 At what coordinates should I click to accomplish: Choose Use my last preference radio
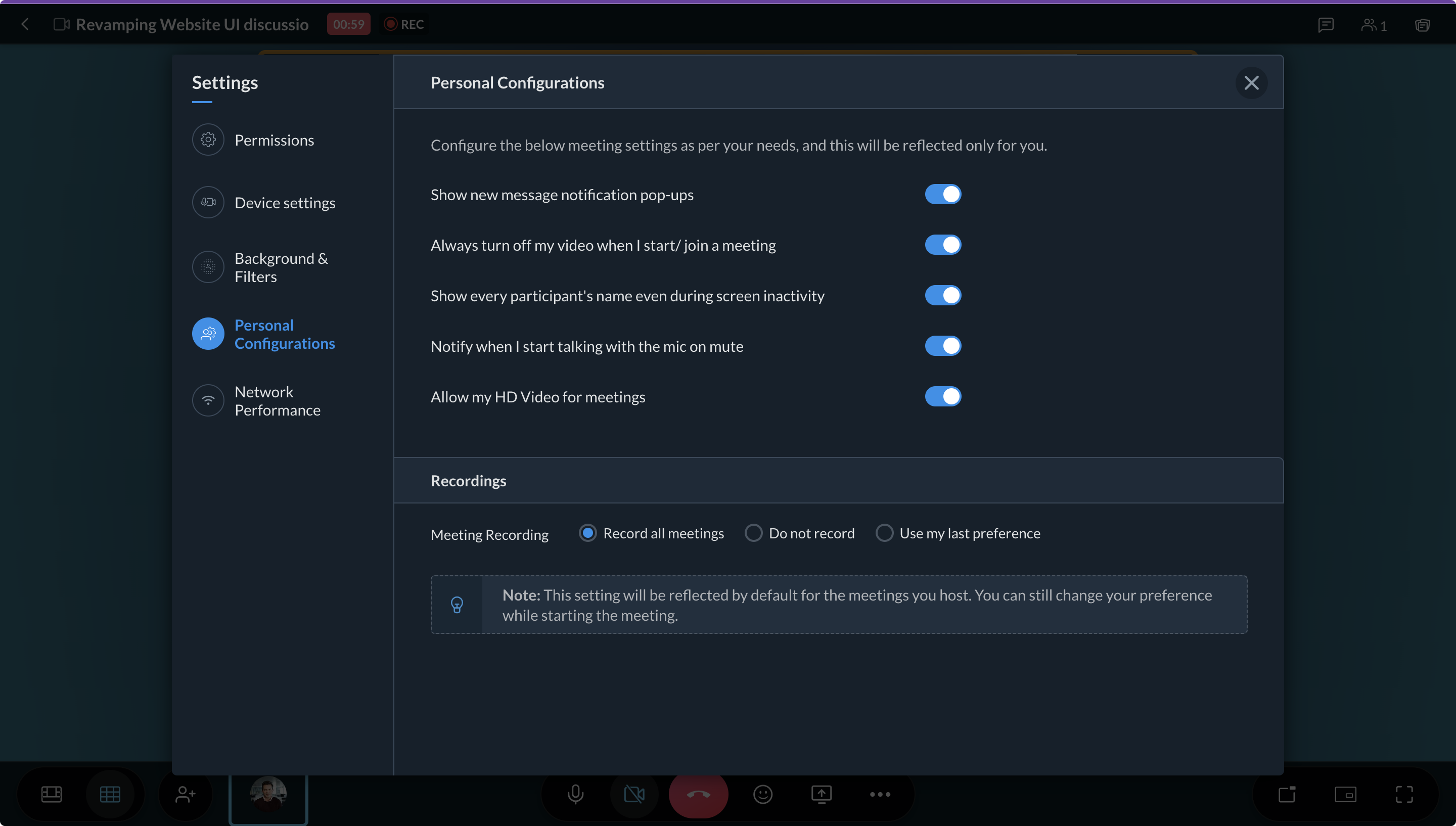(x=884, y=533)
